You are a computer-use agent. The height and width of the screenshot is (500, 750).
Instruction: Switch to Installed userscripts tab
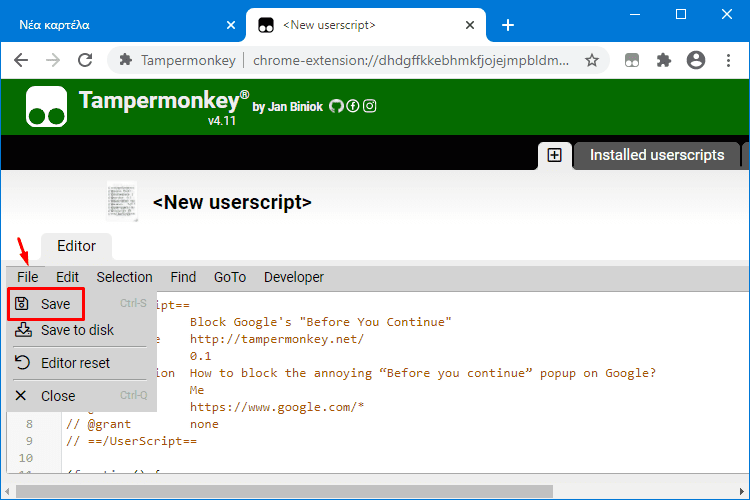pyautogui.click(x=657, y=156)
